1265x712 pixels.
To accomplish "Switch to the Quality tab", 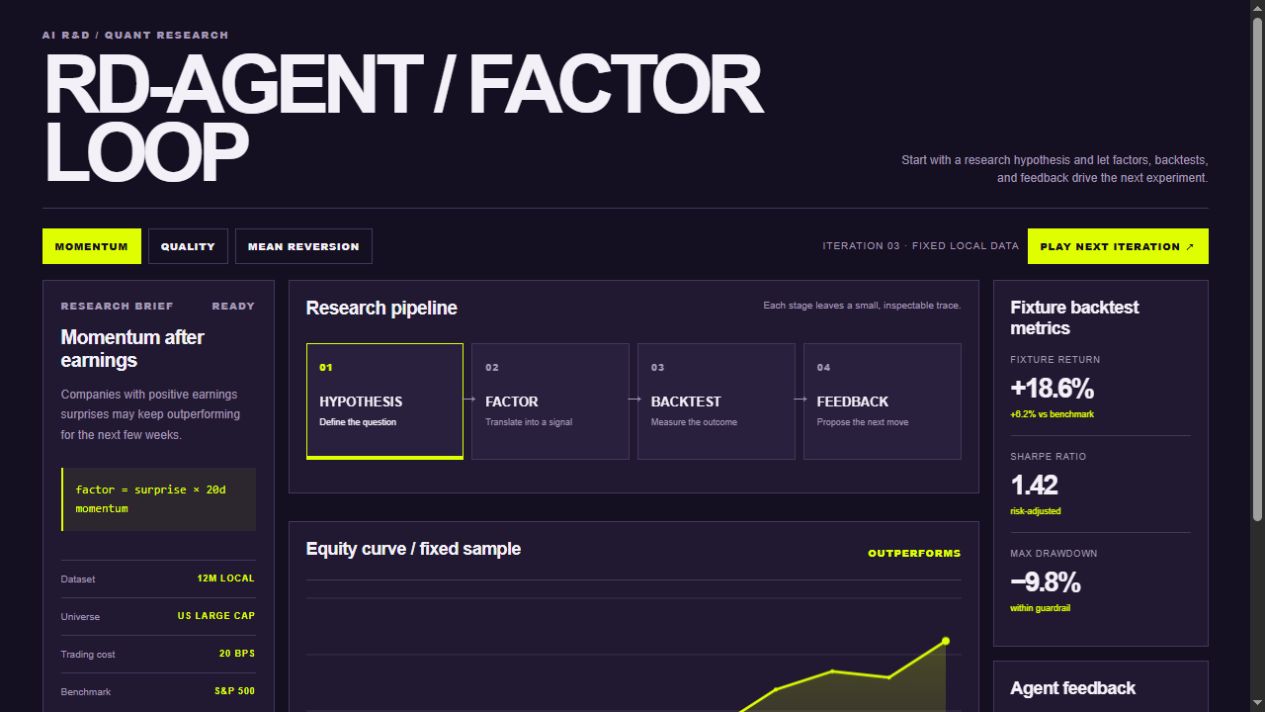I will click(x=188, y=246).
